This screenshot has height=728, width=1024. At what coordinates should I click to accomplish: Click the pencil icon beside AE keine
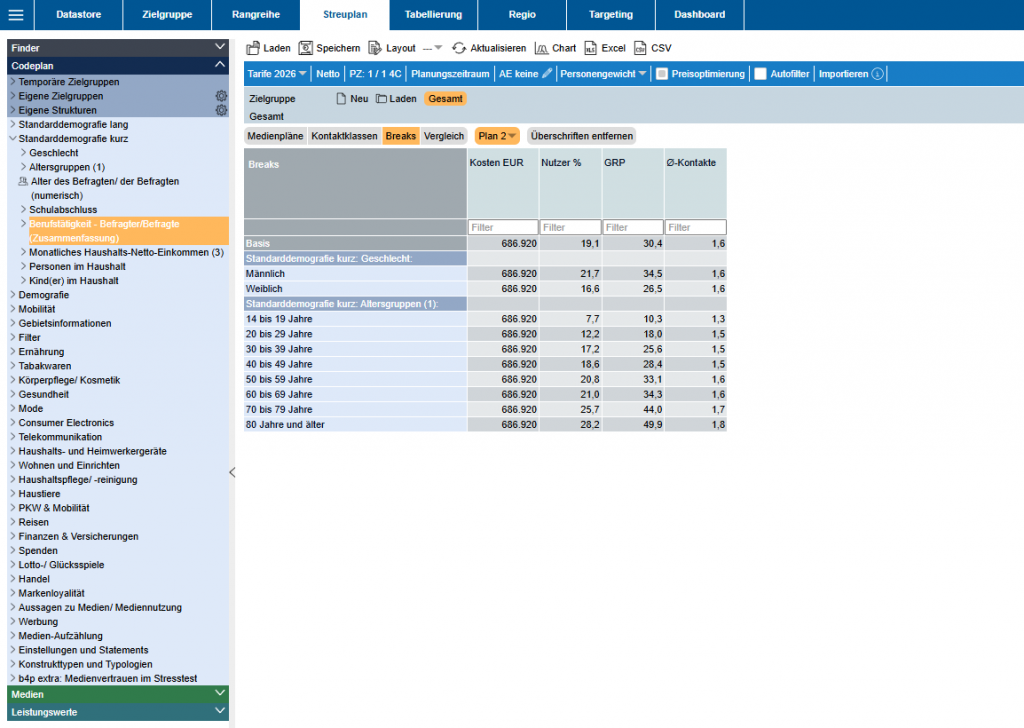click(547, 74)
